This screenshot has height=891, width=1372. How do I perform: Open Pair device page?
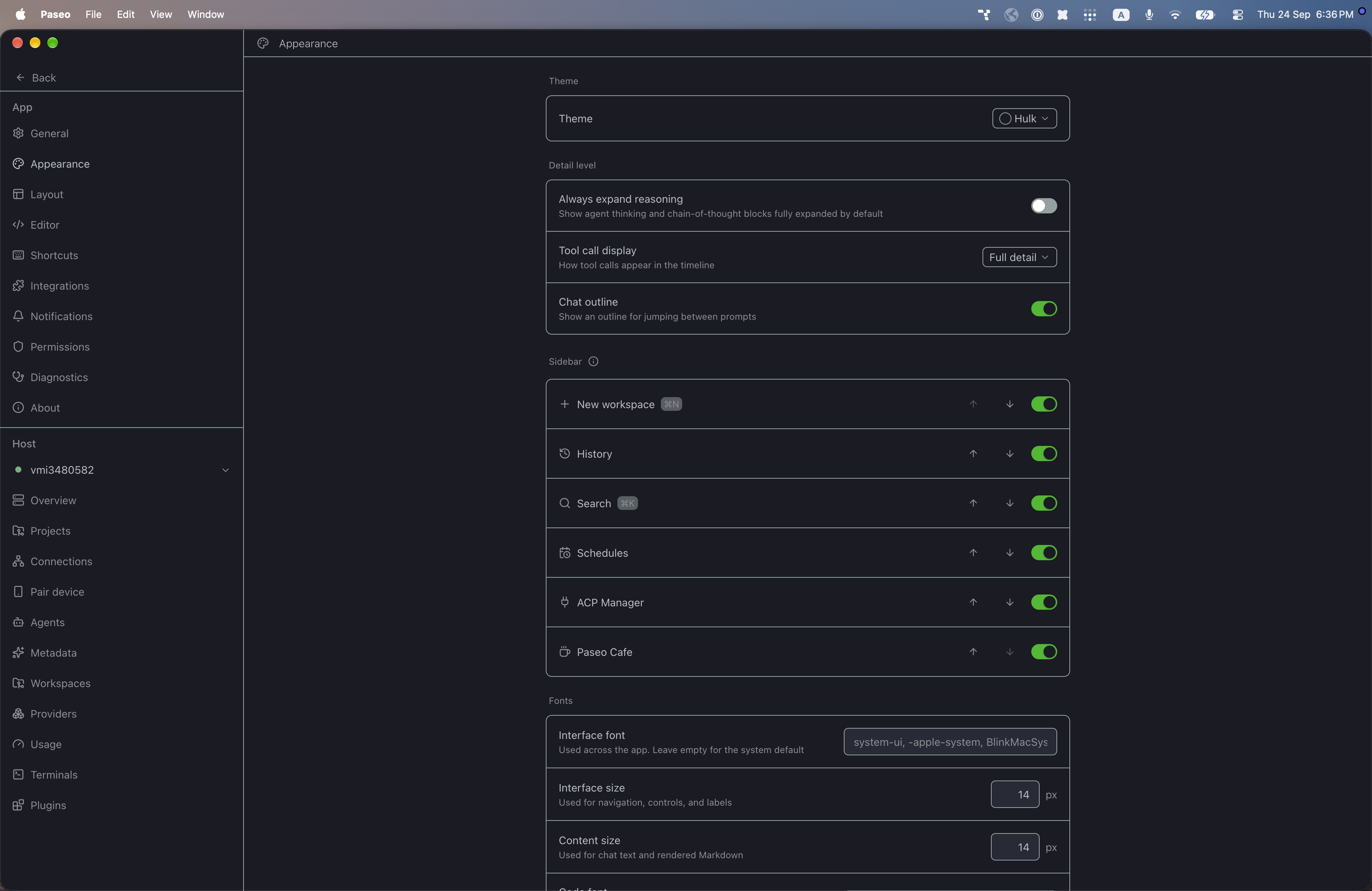48,592
